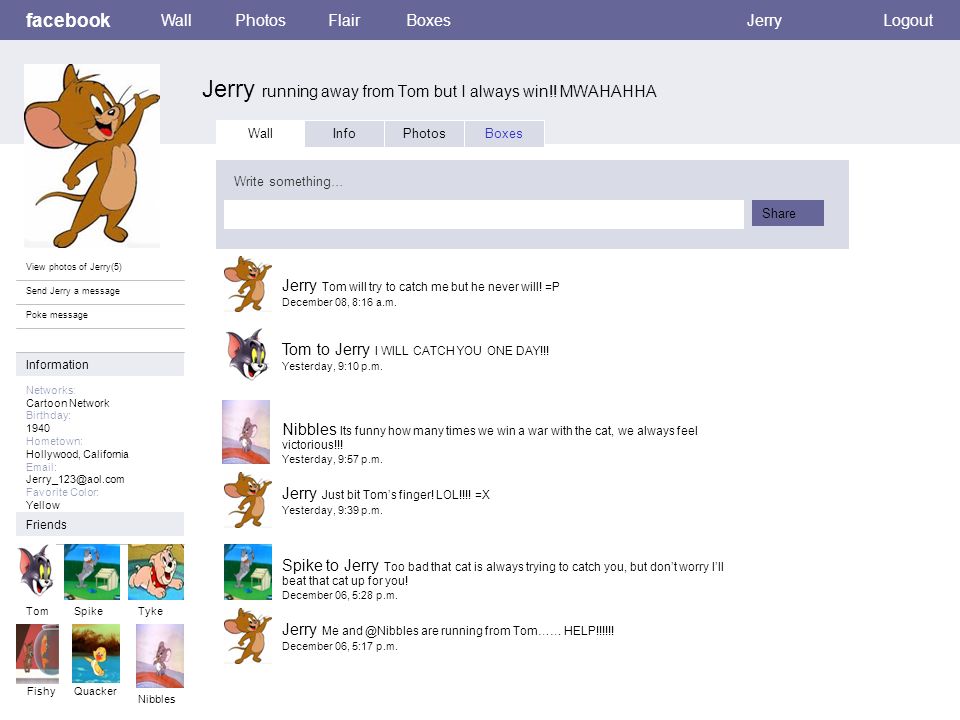Click 'Spike to Jerry' post author name
The image size is (960, 720).
coord(330,565)
